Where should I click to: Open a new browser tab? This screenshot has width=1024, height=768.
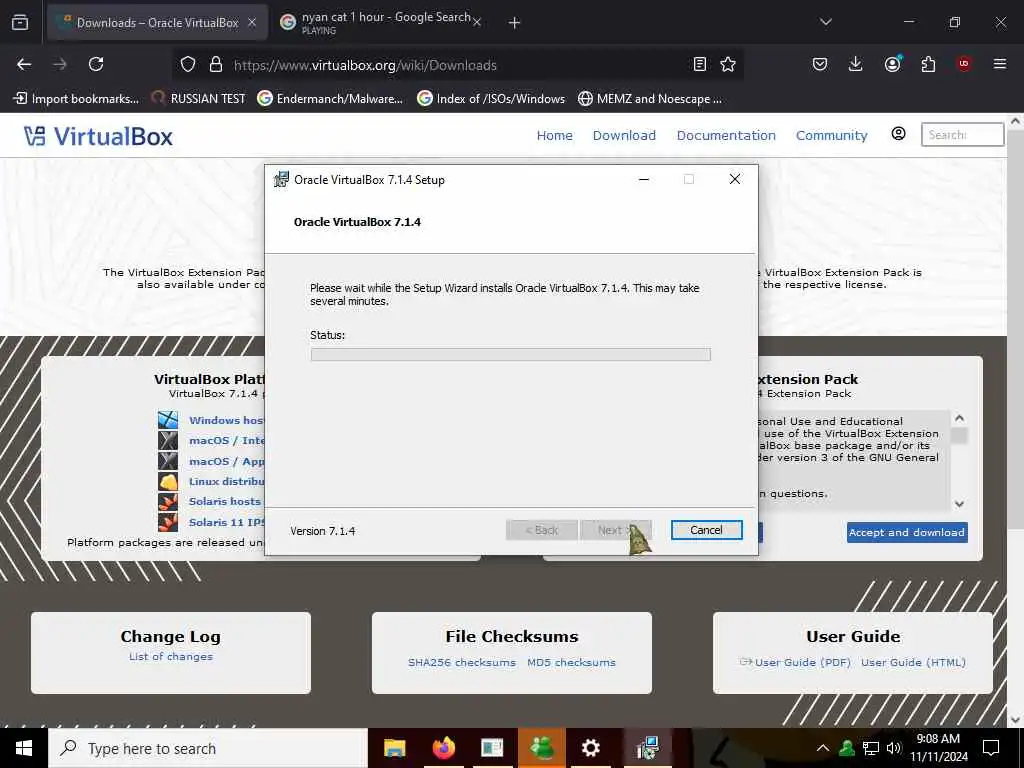click(514, 23)
